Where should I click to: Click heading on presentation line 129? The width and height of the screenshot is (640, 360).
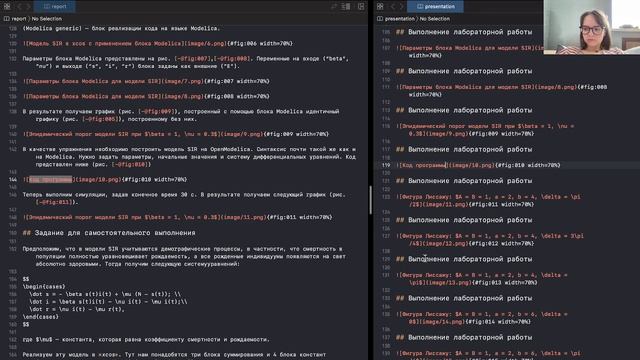click(x=464, y=259)
